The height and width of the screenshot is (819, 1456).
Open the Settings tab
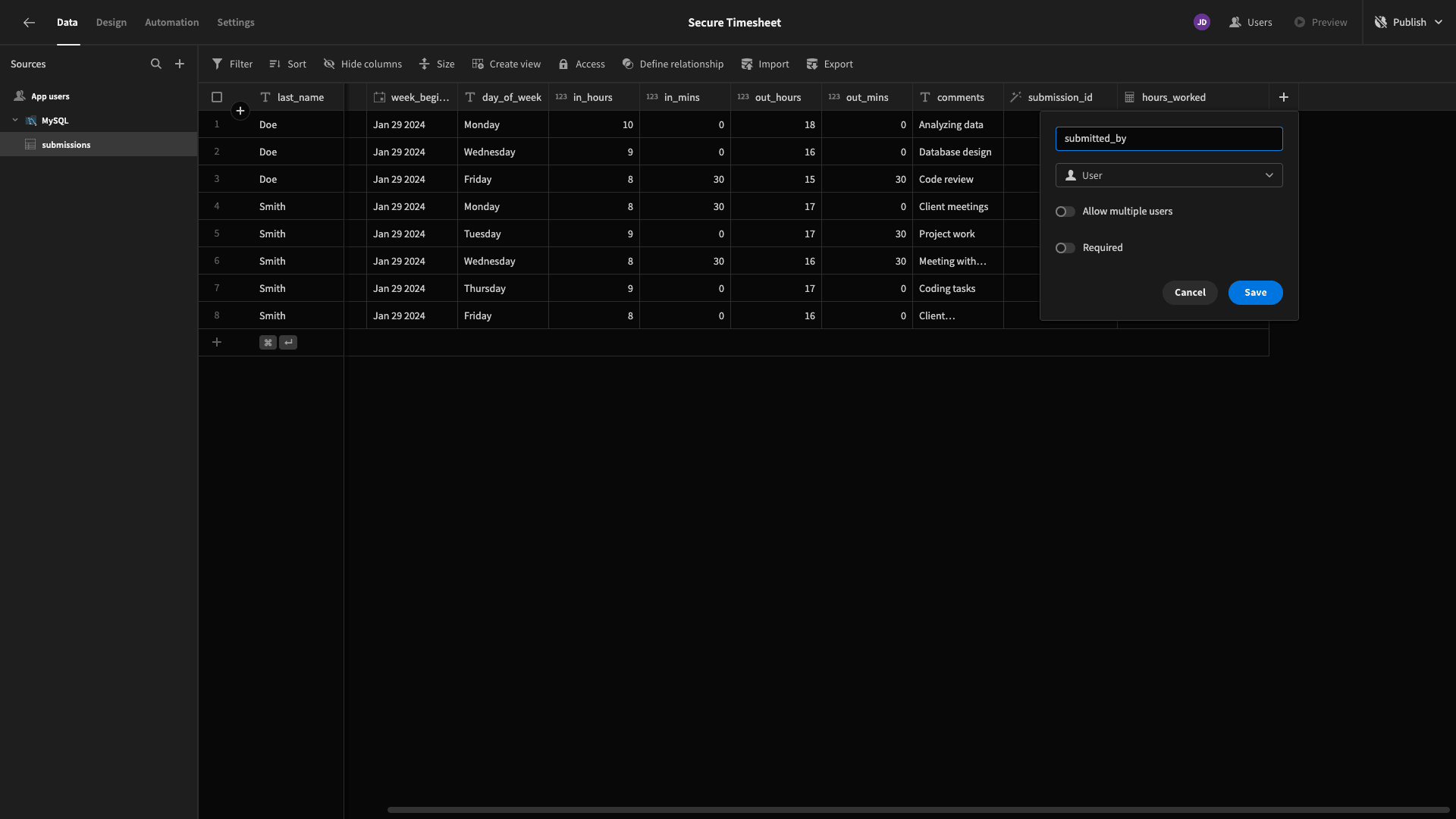[x=236, y=23]
